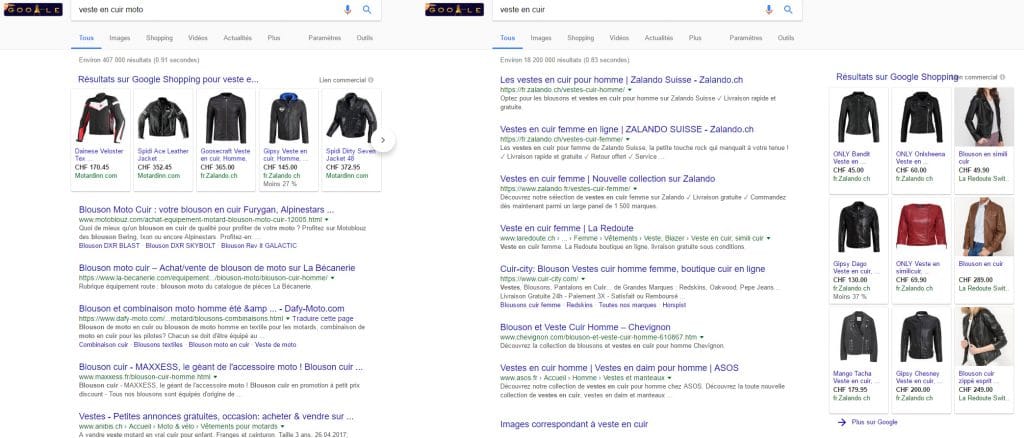
Task: Open 'Les vestes en cuir pour homme' Zalando result
Action: coord(621,80)
